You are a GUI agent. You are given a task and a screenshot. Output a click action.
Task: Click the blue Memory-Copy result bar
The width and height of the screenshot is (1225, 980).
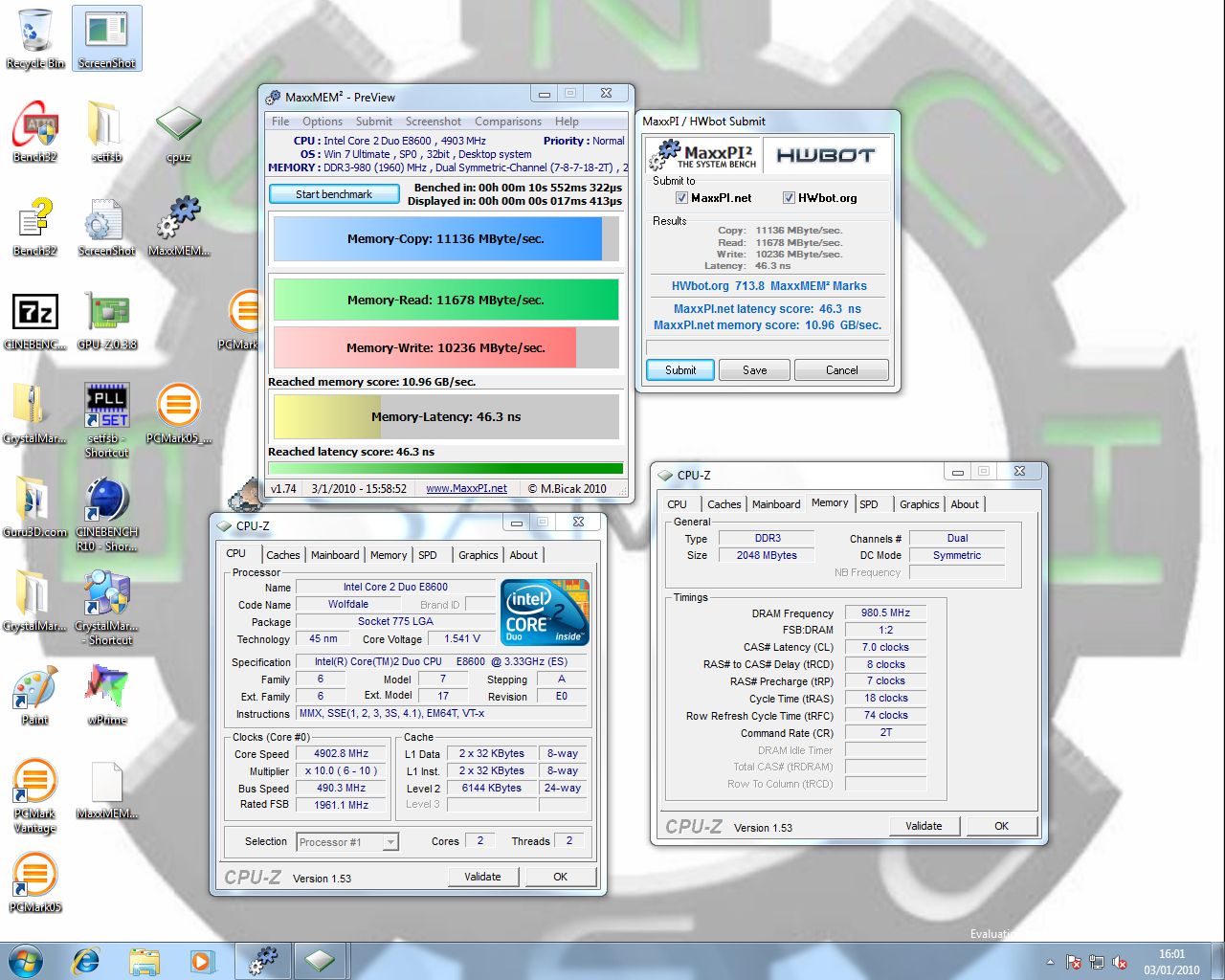pos(446,239)
